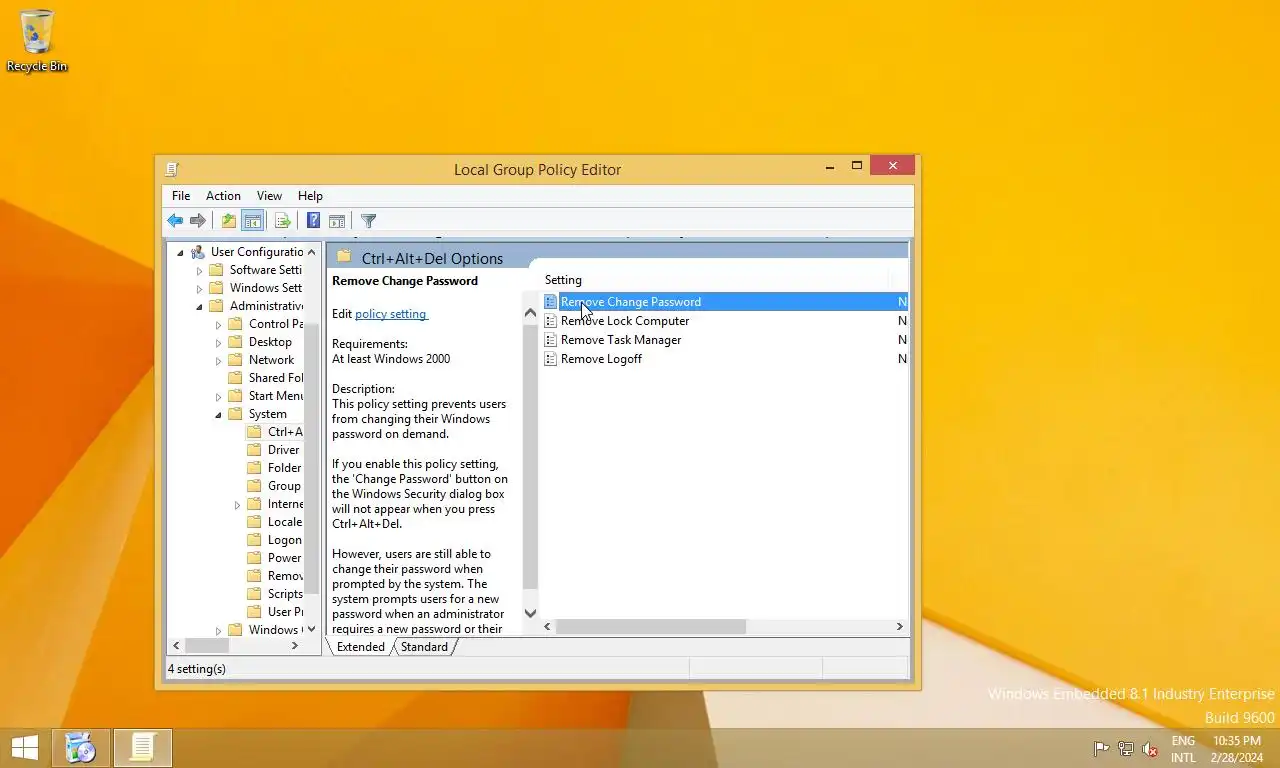Switch to the Standard tab

point(424,647)
